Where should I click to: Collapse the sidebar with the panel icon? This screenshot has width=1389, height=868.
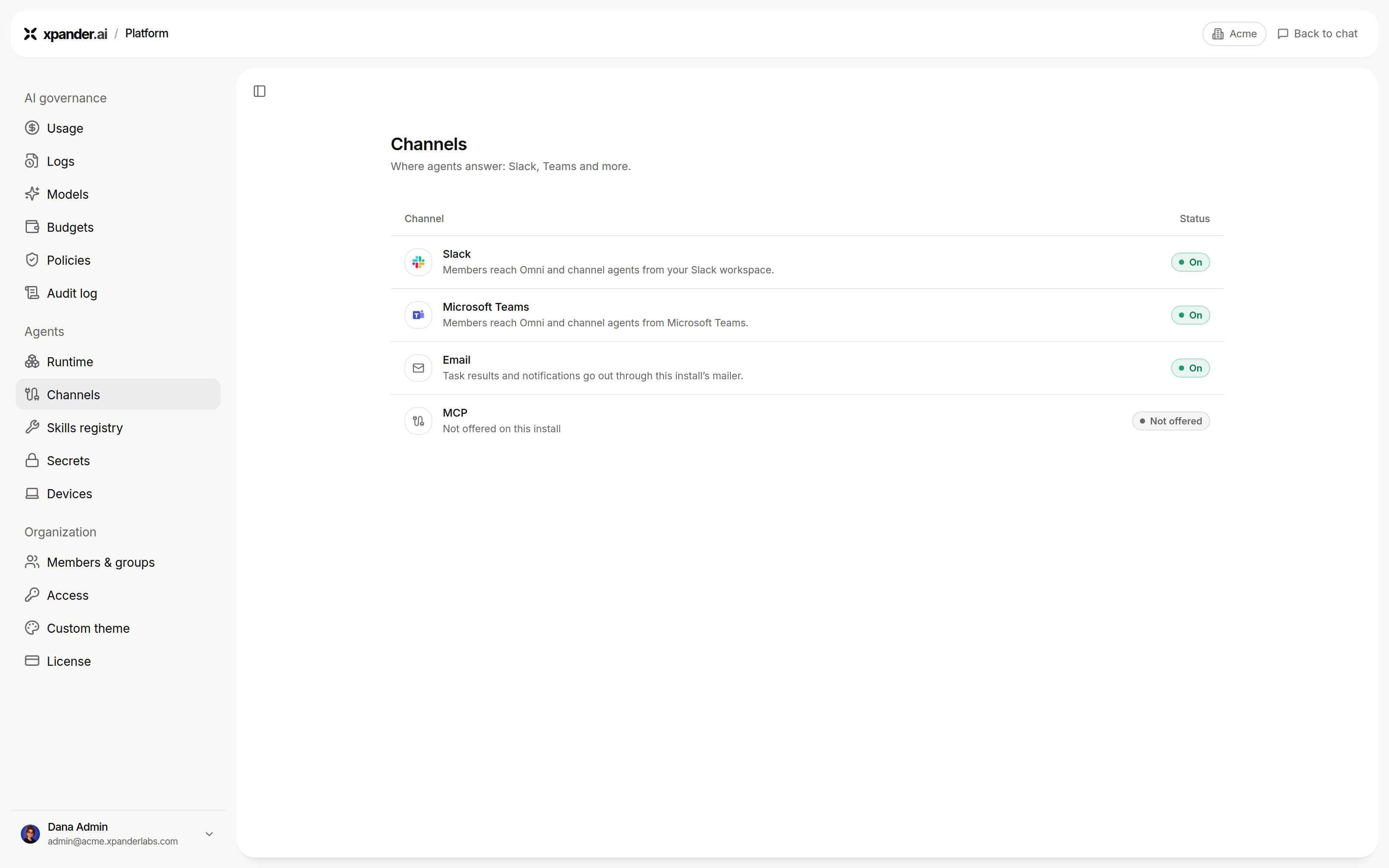coord(260,91)
